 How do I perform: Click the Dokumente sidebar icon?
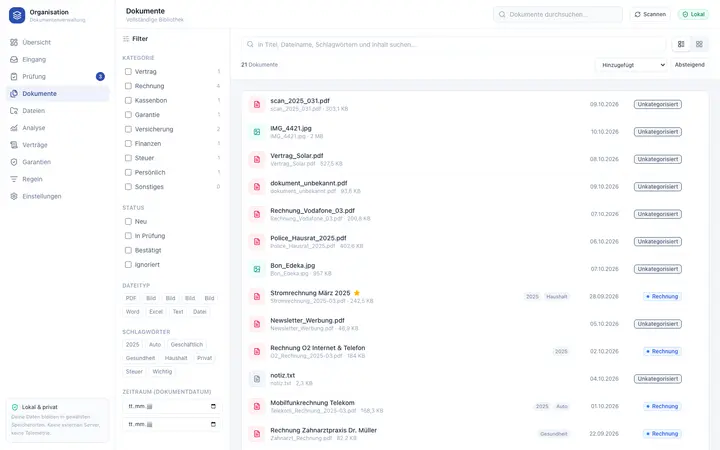[14, 94]
